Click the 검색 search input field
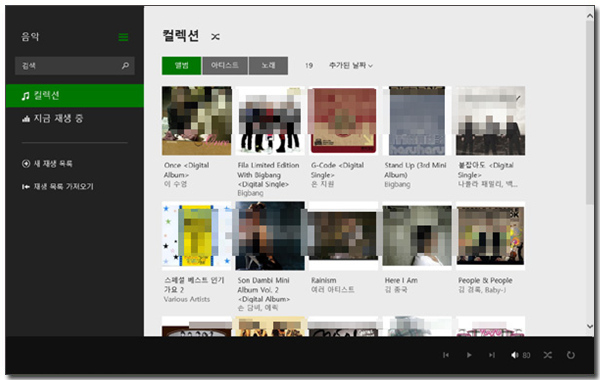 (x=75, y=66)
